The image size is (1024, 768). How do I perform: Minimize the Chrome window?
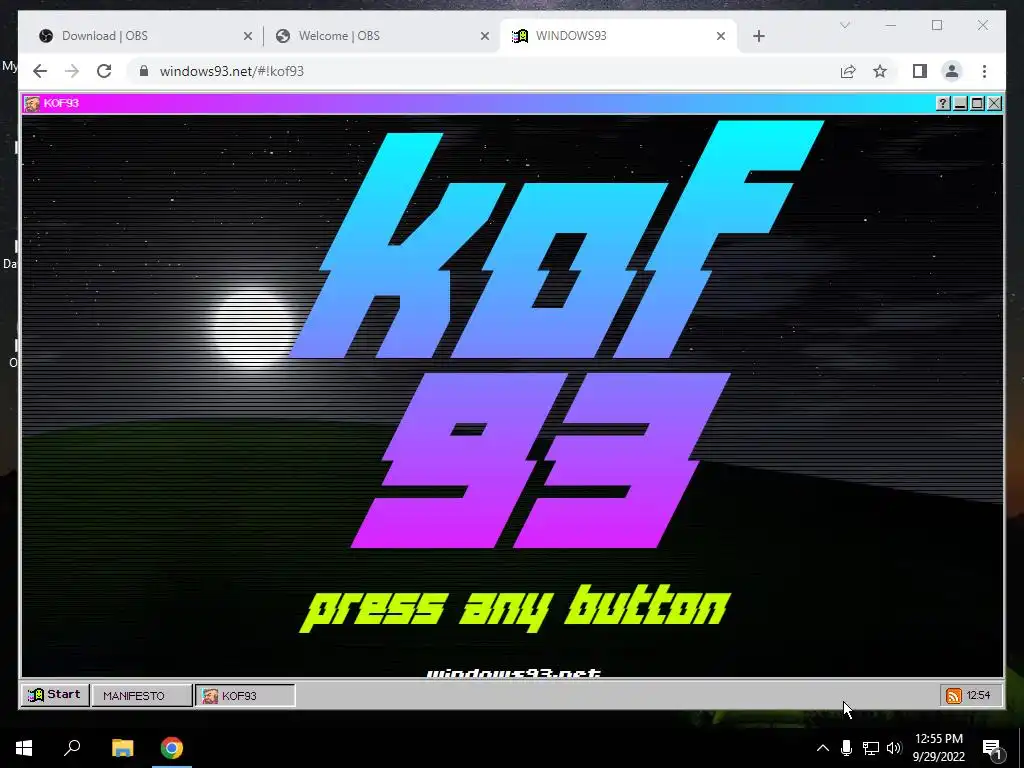pyautogui.click(x=891, y=25)
